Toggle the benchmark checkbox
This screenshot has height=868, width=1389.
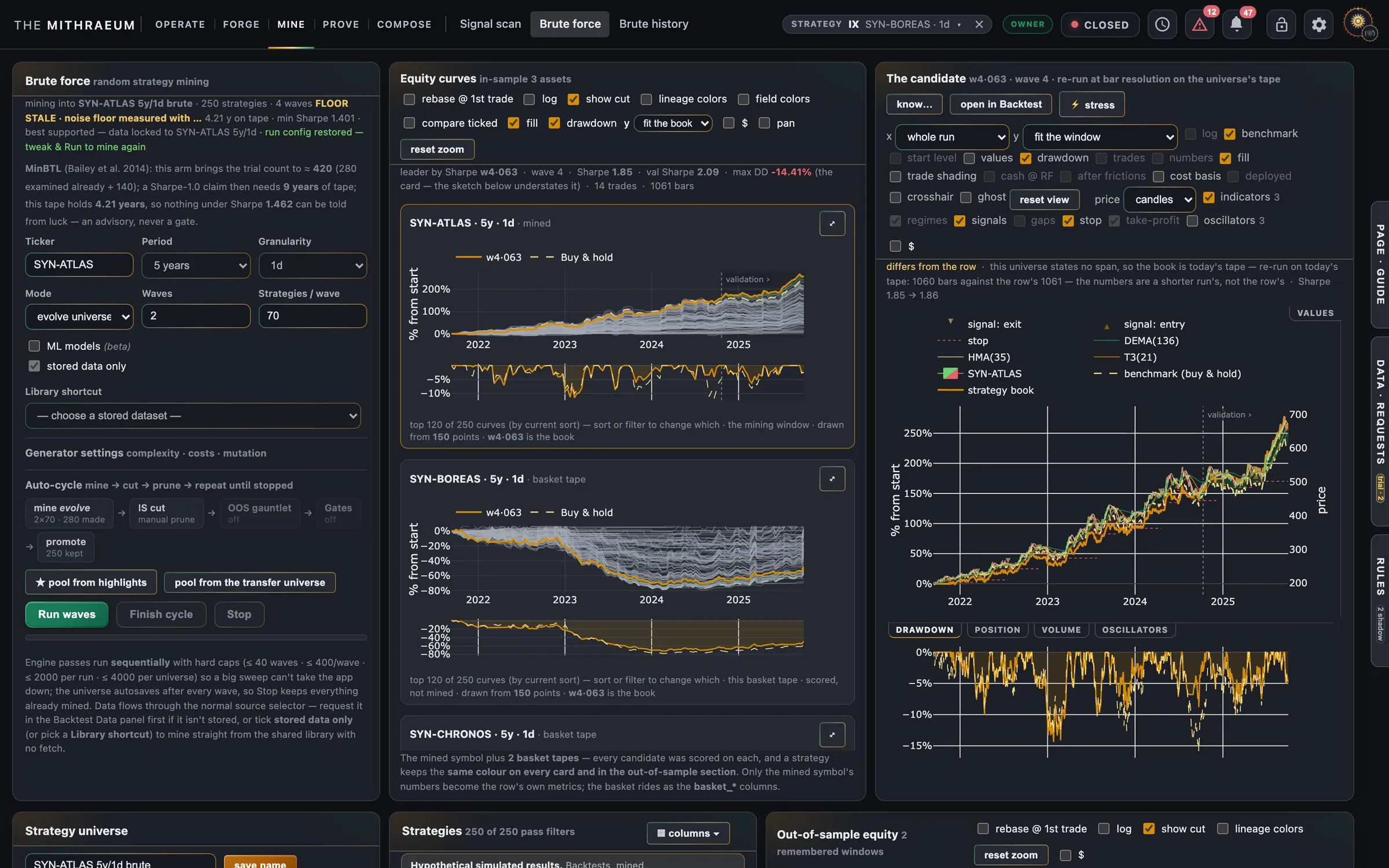[x=1230, y=134]
